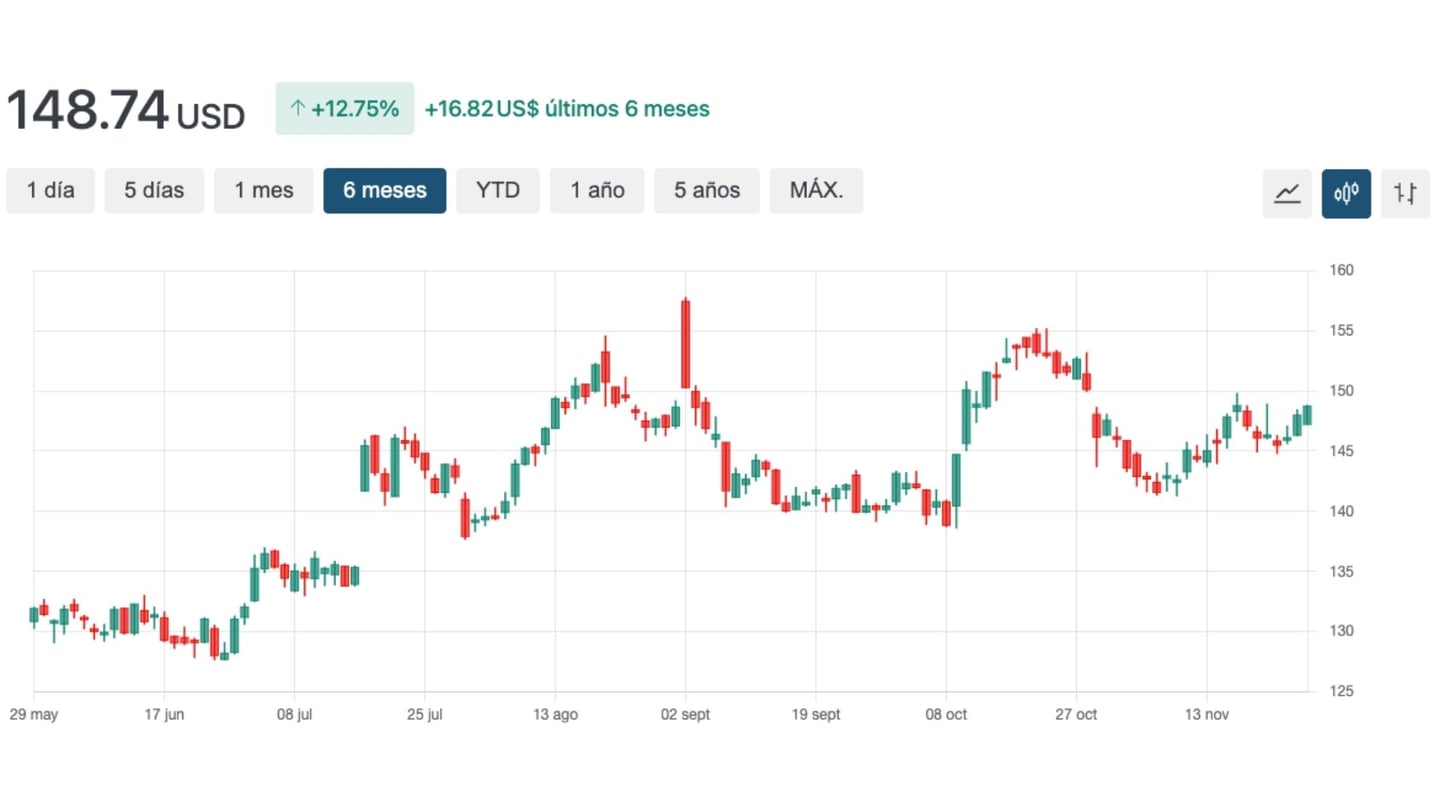Click the 13 nov date axis label
1440x810 pixels.
coord(1206,715)
